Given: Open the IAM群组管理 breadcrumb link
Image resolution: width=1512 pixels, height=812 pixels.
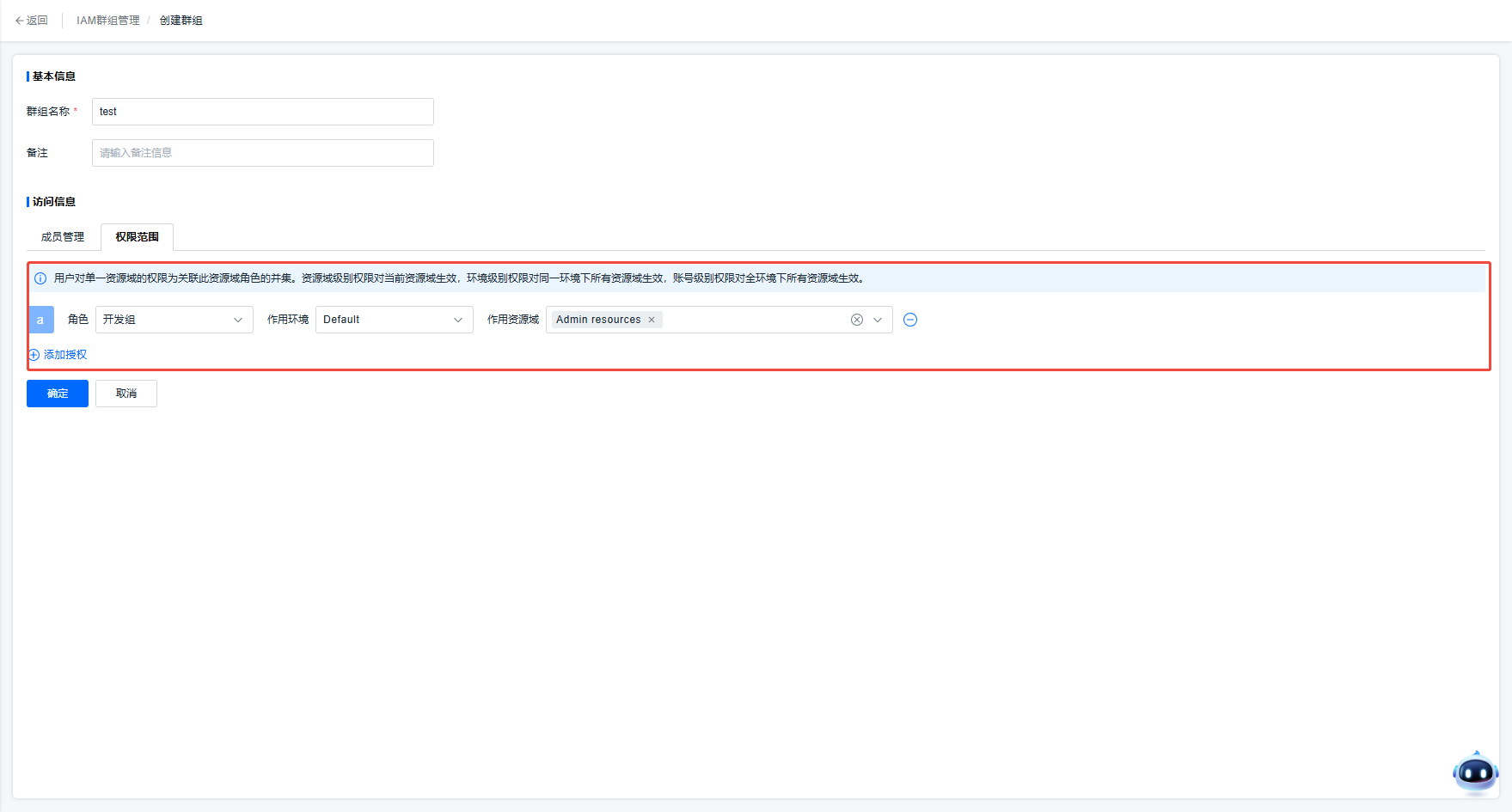Looking at the screenshot, I should (x=107, y=21).
